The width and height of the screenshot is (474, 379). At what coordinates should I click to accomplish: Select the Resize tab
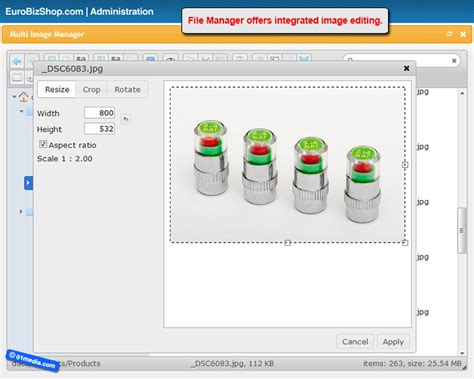(x=57, y=89)
